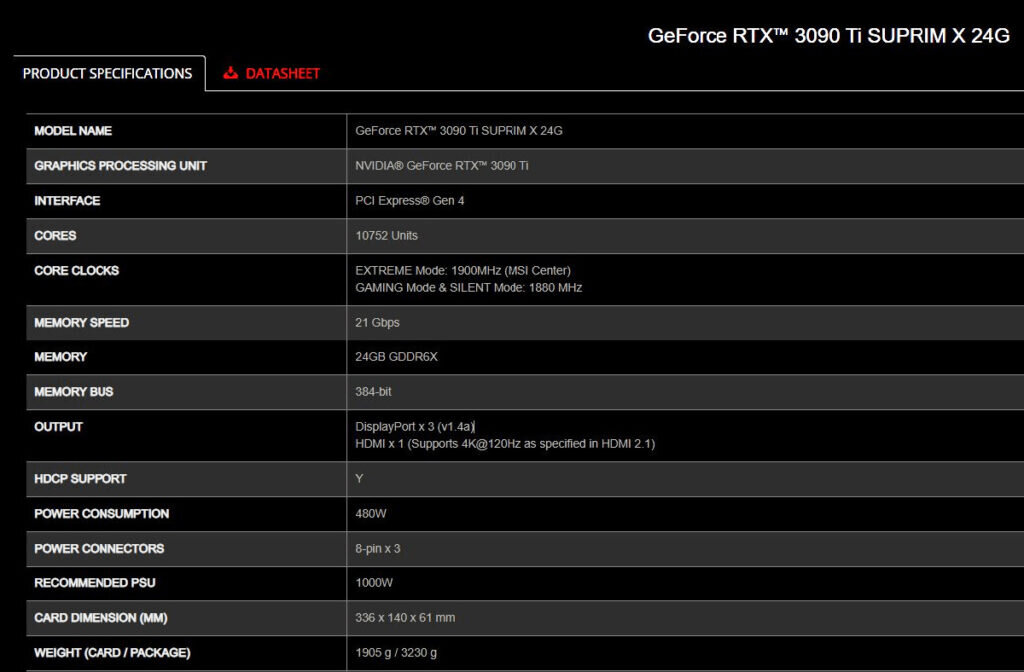Select the EXTREME Mode 1900MHz line

coord(463,270)
